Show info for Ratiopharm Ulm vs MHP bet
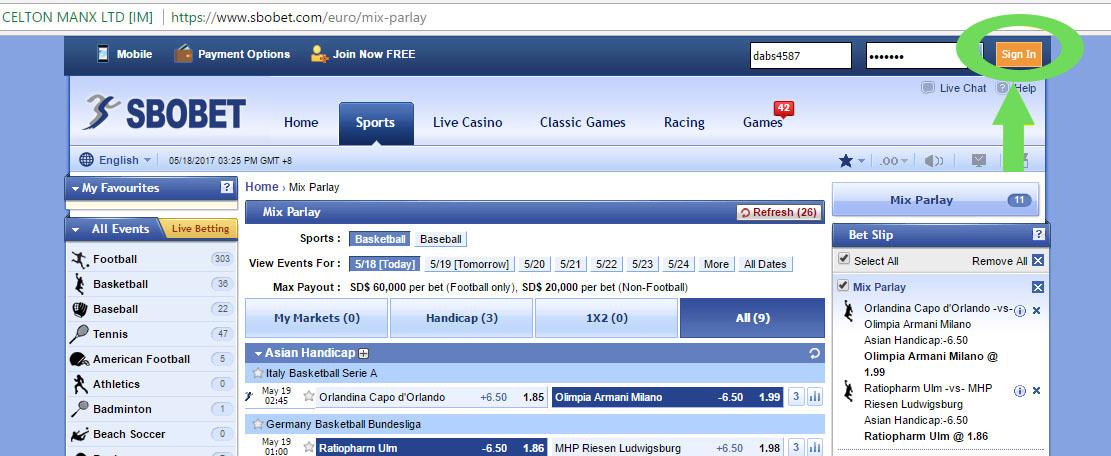 (x=1020, y=391)
